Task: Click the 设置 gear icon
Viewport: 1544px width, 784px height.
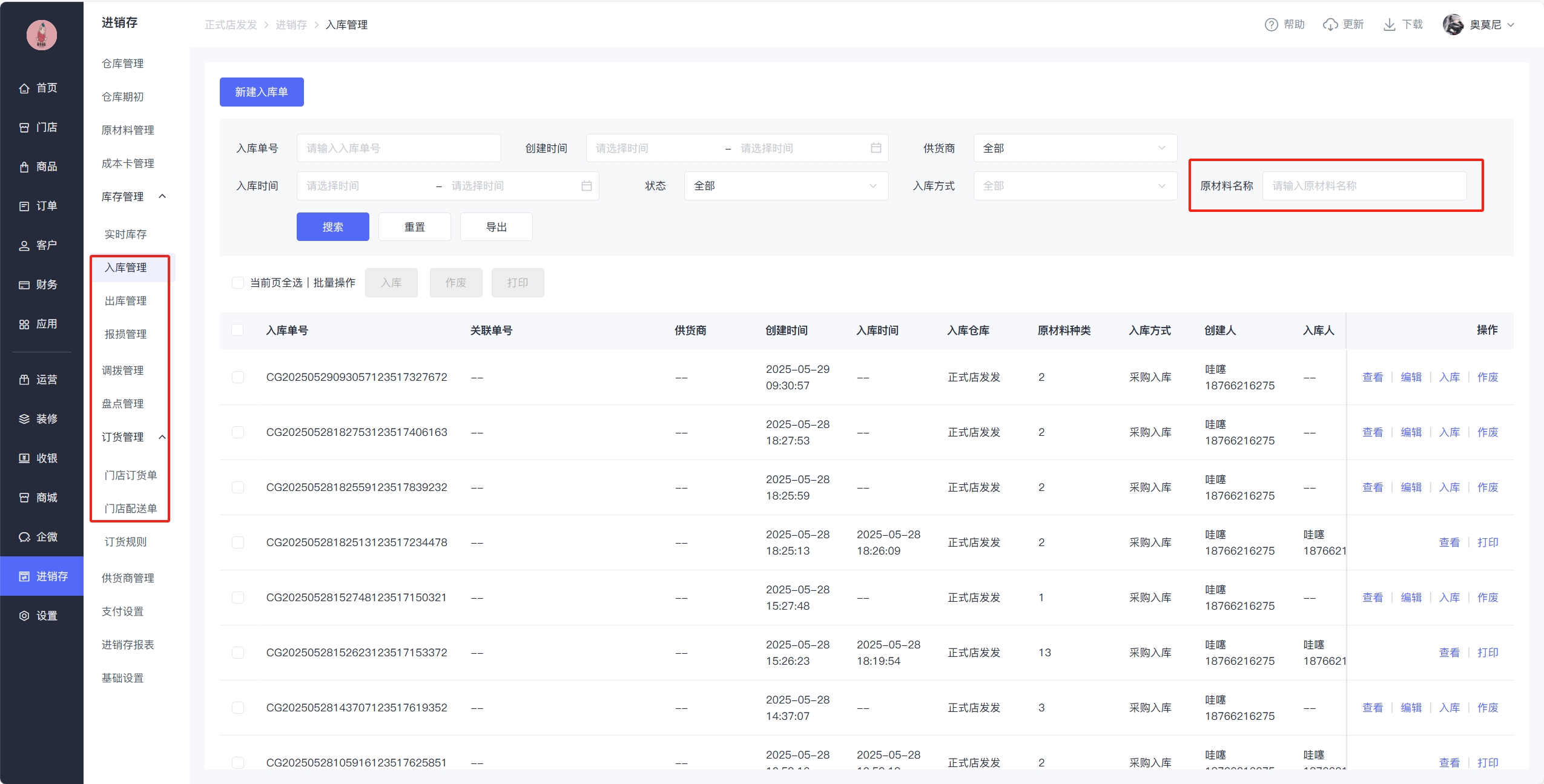Action: click(24, 616)
